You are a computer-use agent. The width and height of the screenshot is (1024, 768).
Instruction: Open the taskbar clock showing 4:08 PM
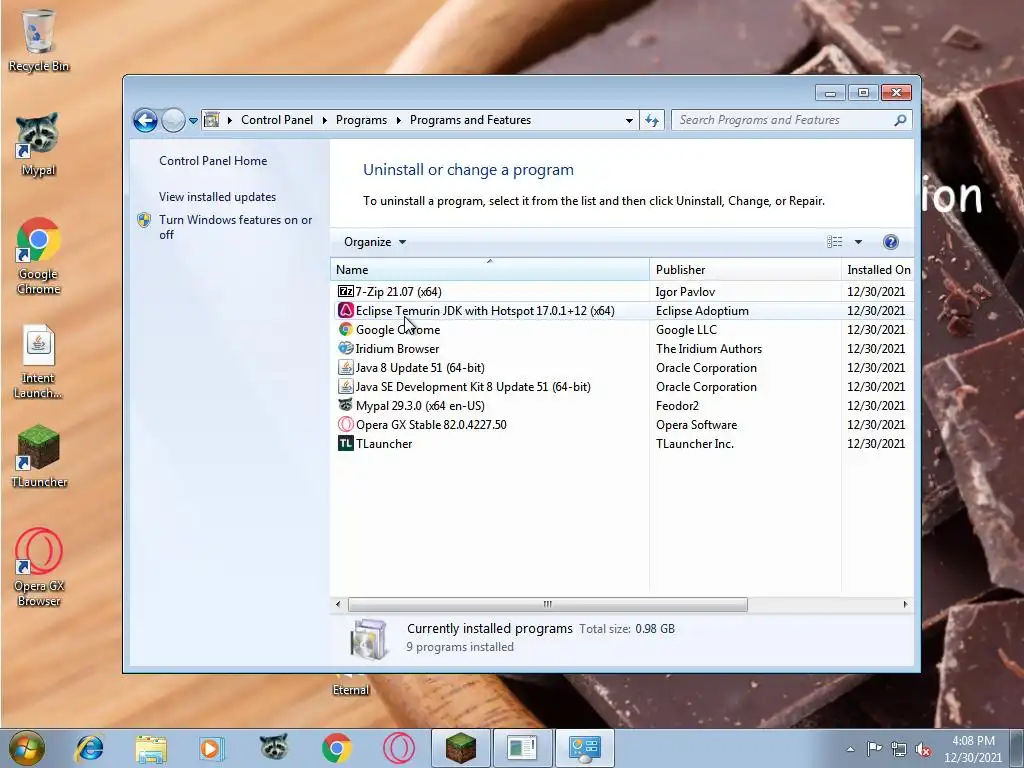(x=973, y=748)
